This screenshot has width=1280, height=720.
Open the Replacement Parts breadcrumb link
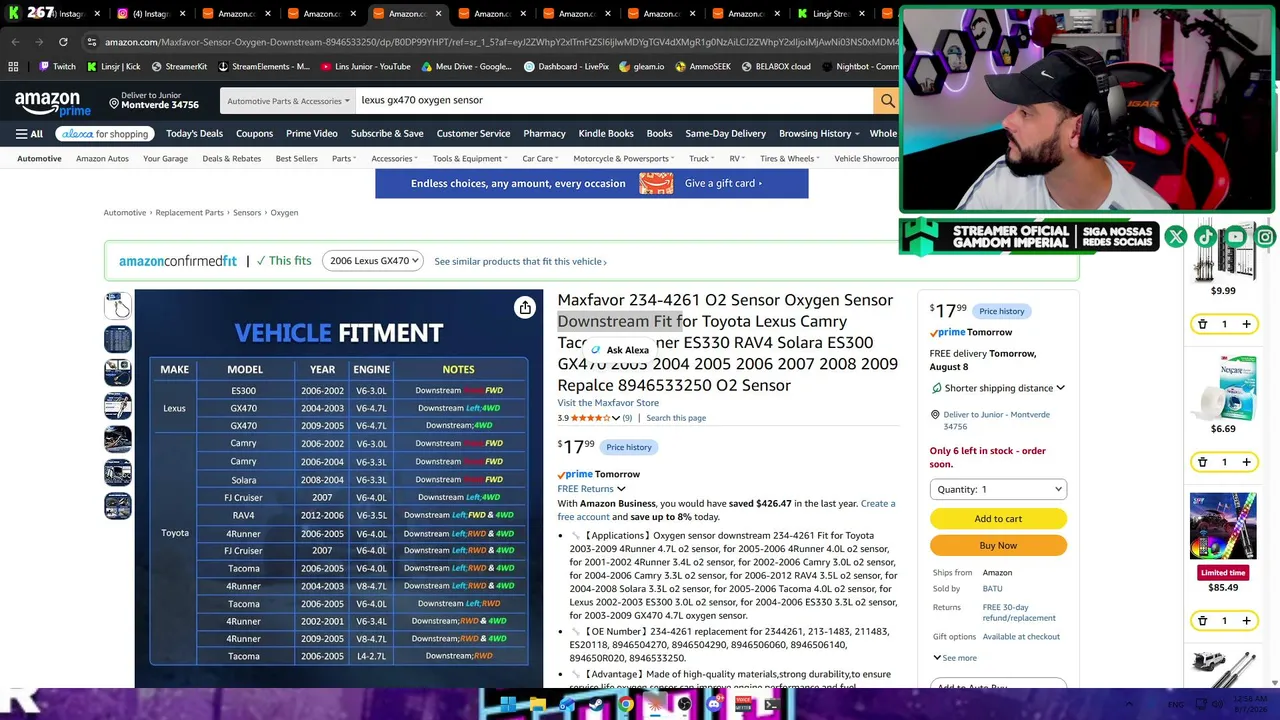(x=189, y=213)
